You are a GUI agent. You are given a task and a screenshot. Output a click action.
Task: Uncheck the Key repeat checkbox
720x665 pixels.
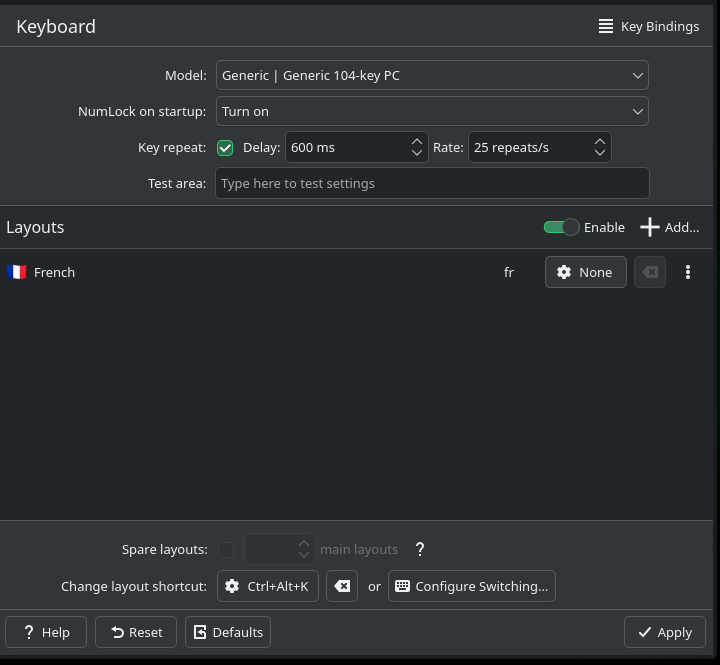click(x=226, y=148)
